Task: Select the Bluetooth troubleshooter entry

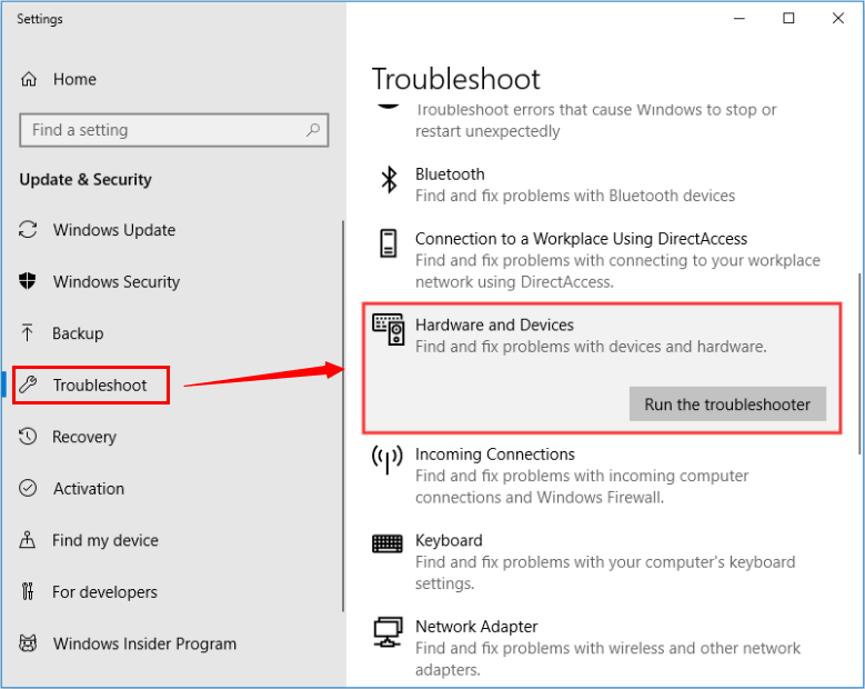Action: (450, 174)
